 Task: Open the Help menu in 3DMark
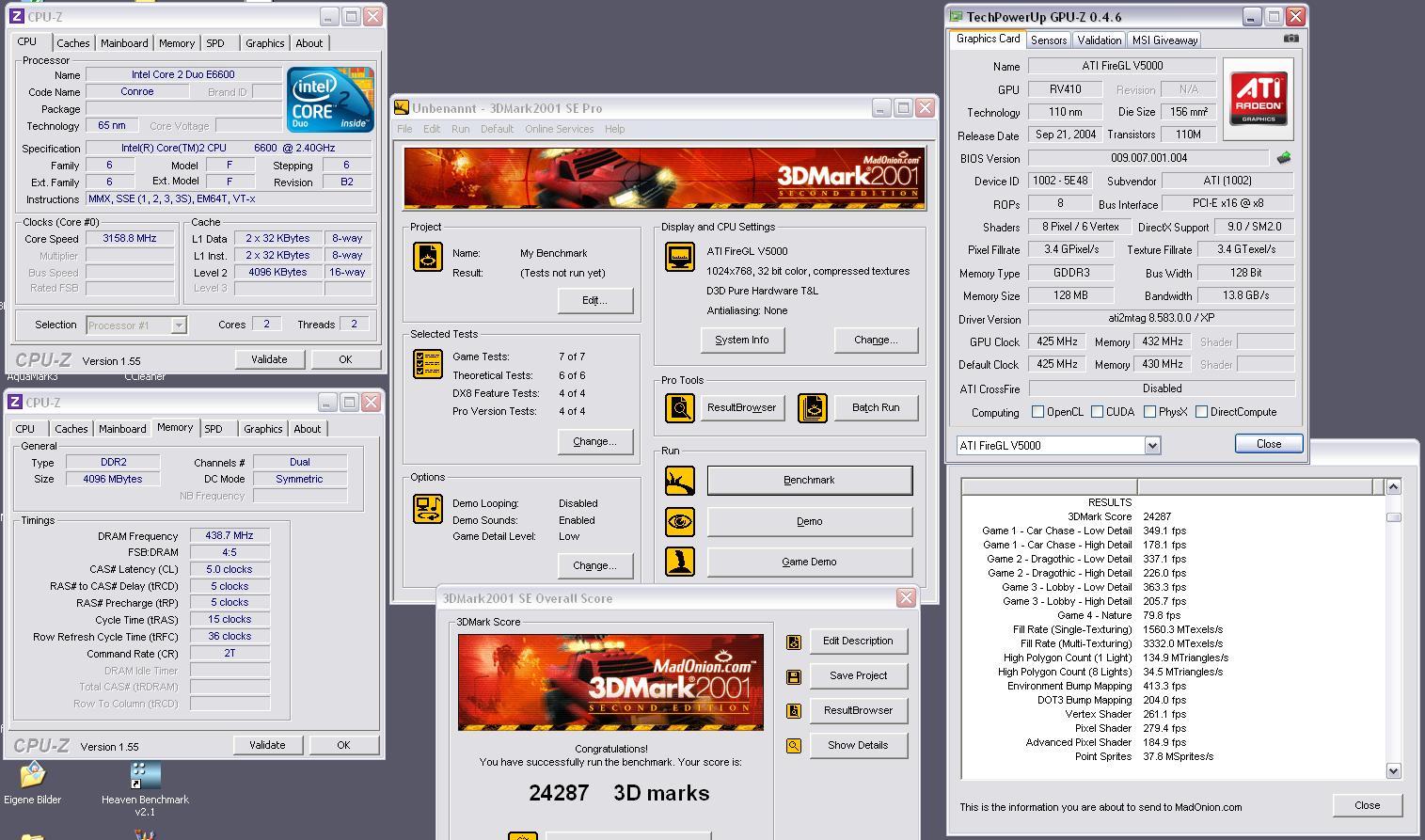[x=614, y=129]
